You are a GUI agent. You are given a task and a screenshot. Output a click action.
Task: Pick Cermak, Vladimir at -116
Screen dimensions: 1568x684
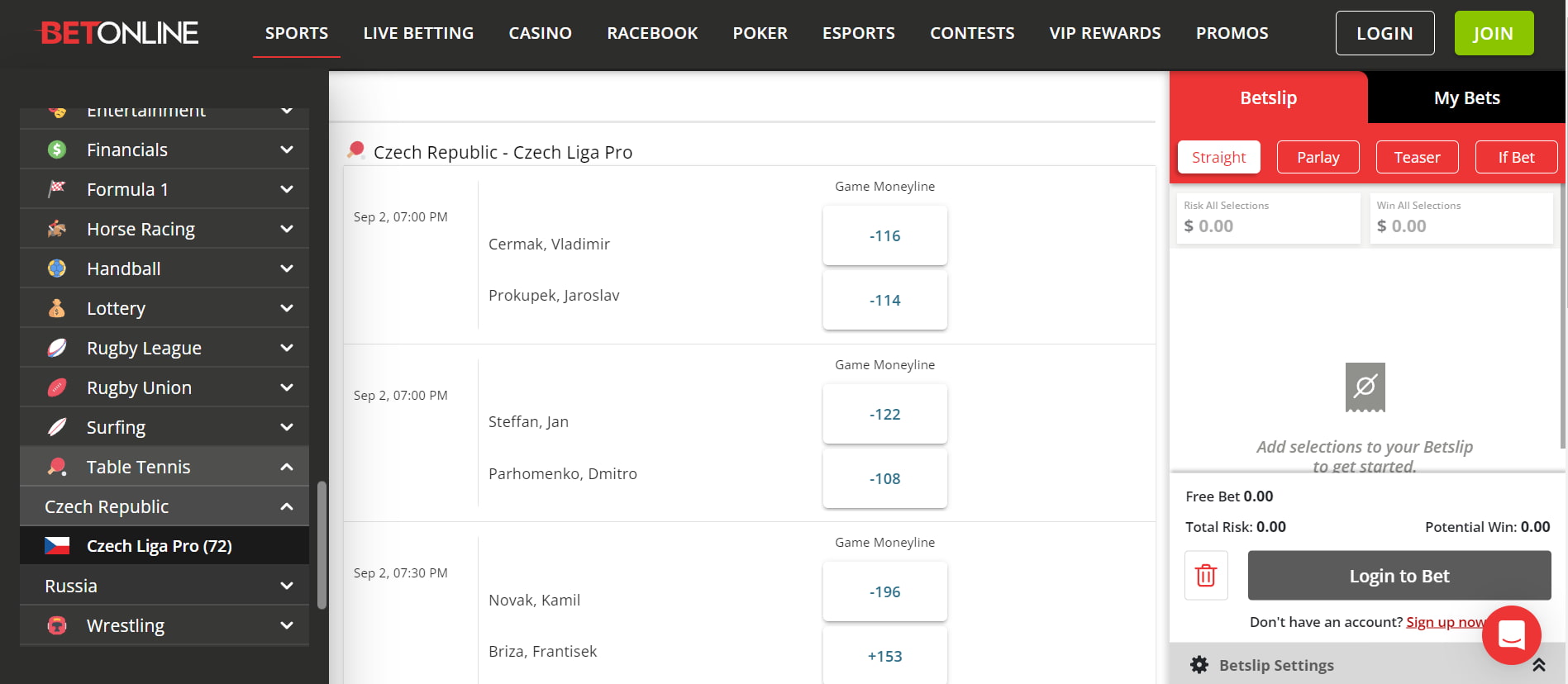(885, 235)
